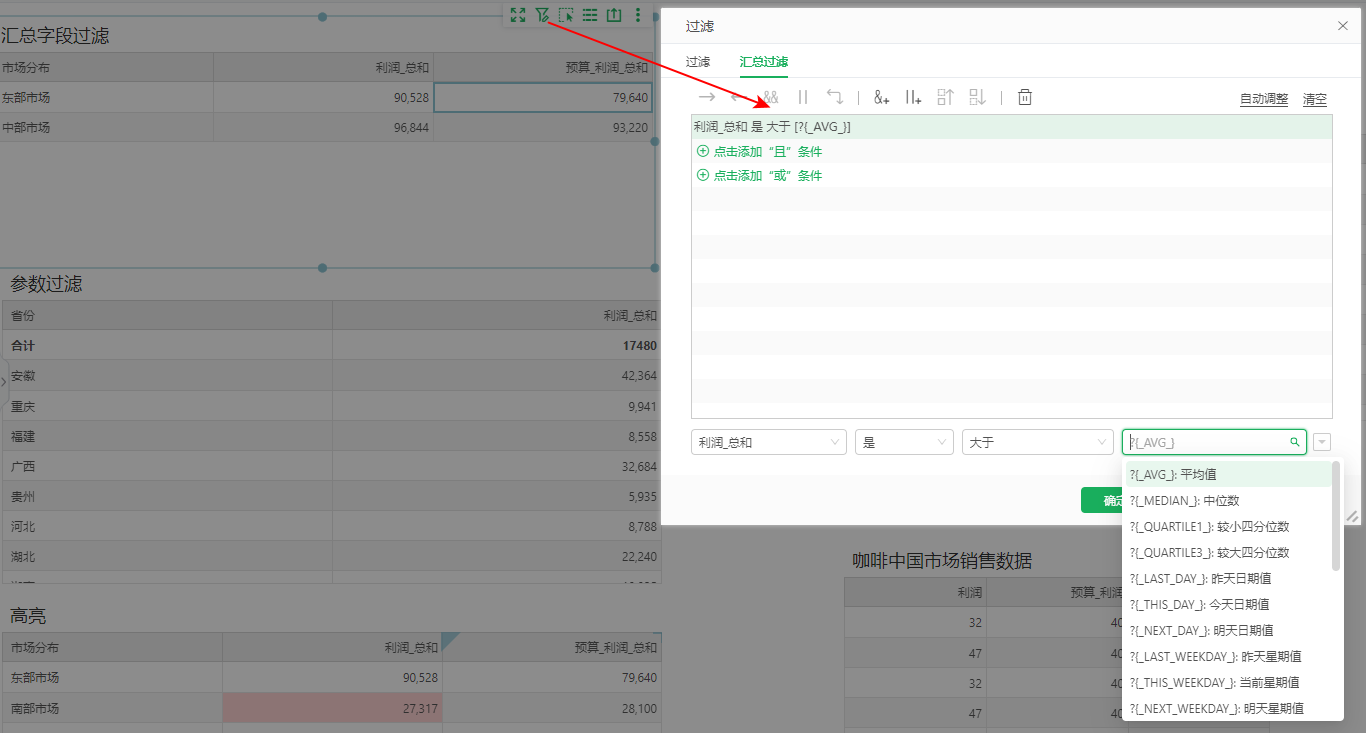Click the fullscreen expand icon above the table

(x=517, y=15)
